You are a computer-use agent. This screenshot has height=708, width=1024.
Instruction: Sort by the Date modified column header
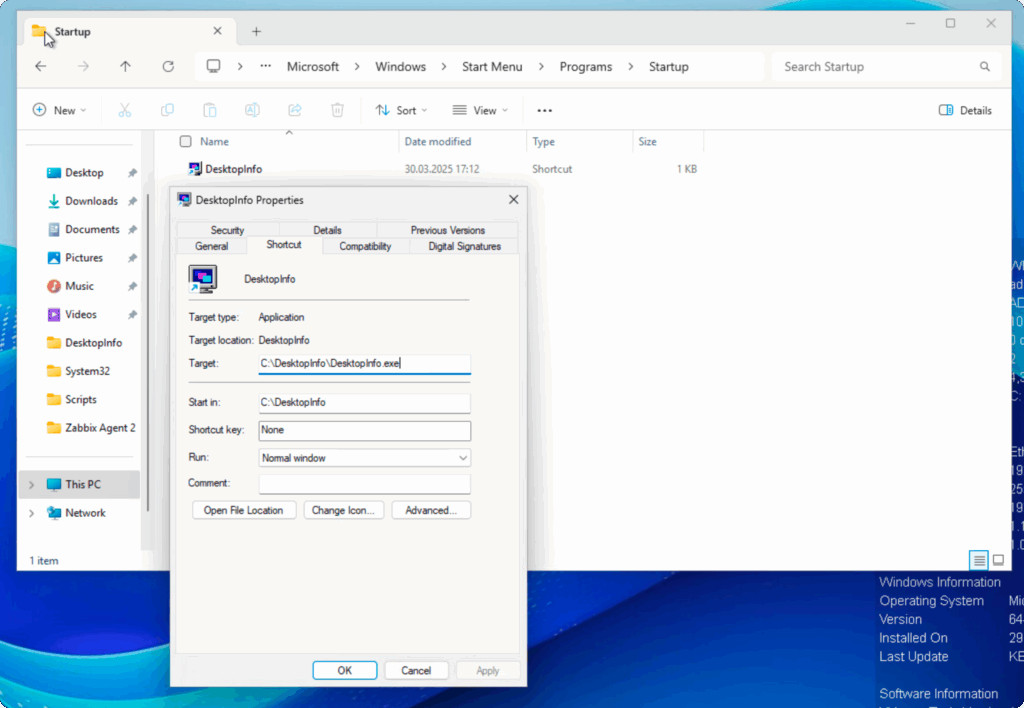[x=462, y=142]
